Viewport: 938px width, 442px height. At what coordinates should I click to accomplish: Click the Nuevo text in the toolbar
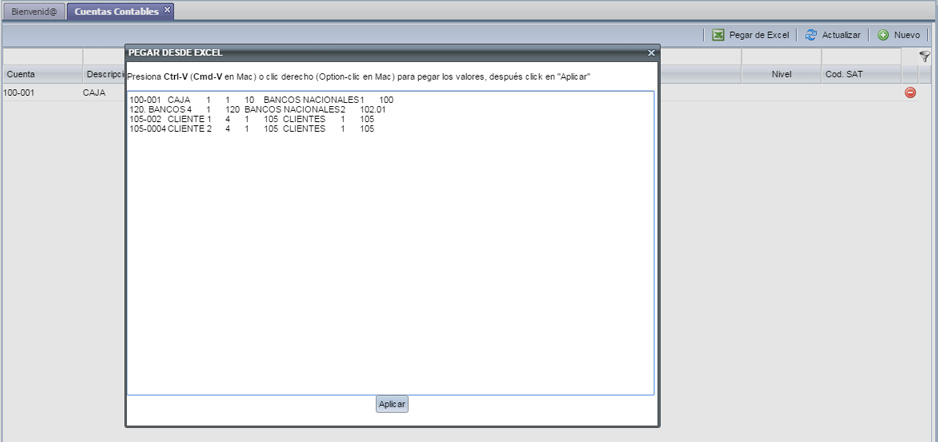tap(906, 35)
